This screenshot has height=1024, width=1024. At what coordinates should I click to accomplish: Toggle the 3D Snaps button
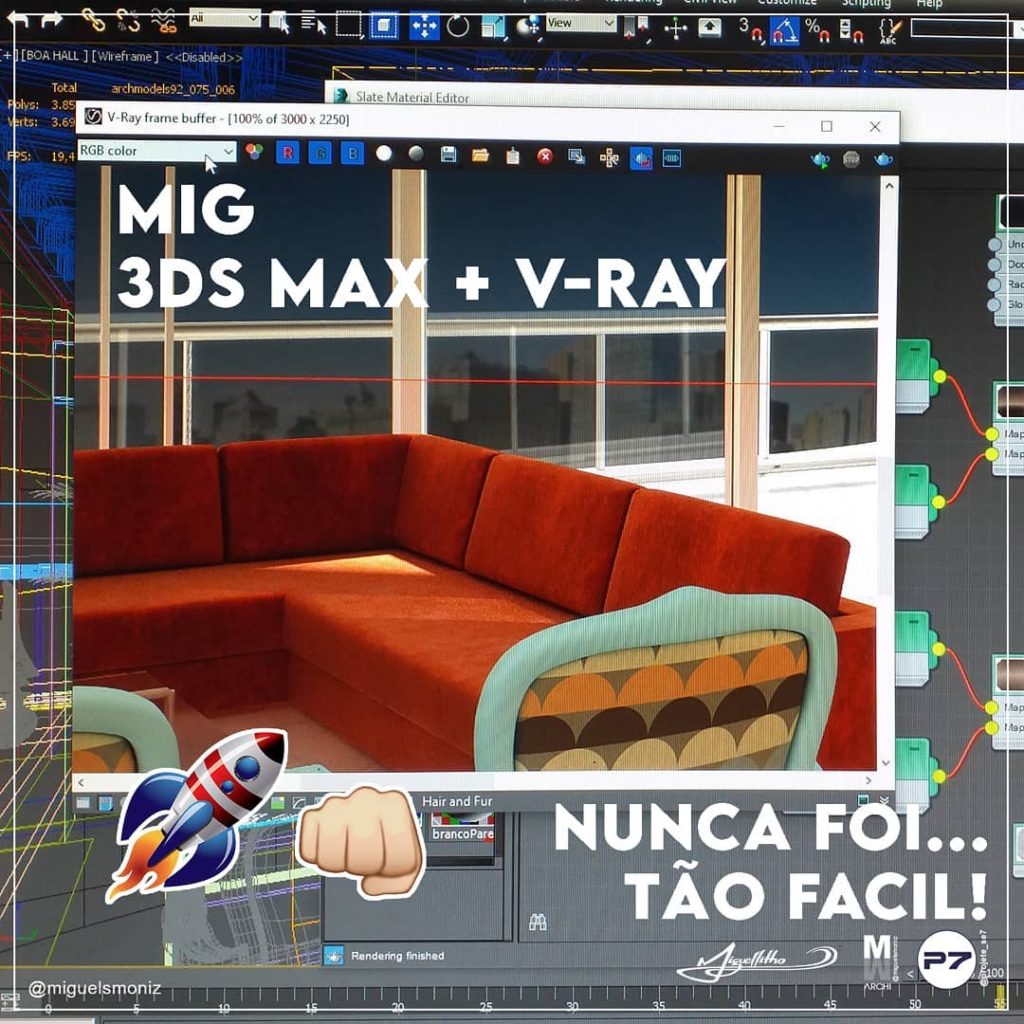750,29
